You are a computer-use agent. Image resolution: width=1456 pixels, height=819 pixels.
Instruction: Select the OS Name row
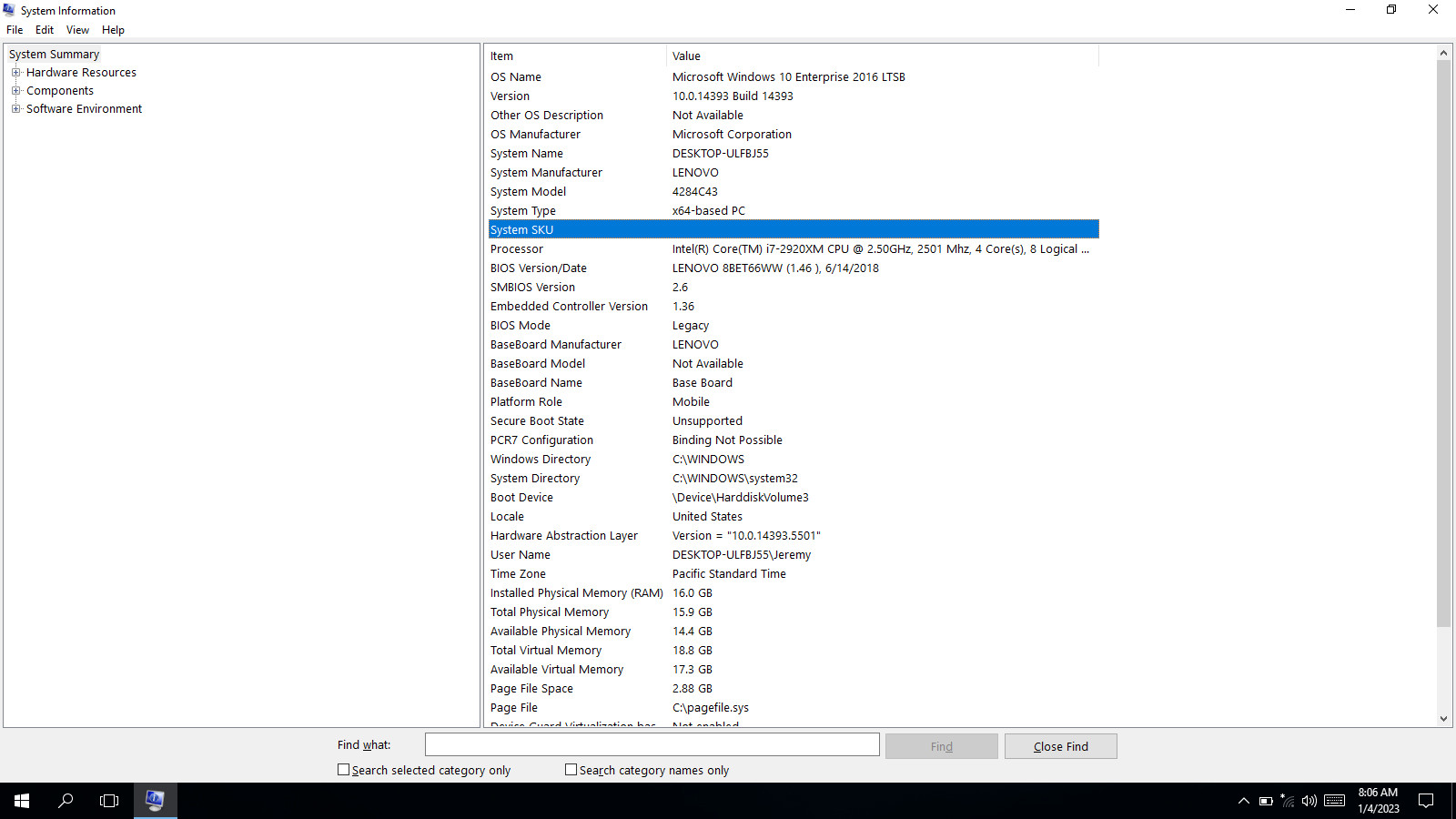pyautogui.click(x=794, y=77)
